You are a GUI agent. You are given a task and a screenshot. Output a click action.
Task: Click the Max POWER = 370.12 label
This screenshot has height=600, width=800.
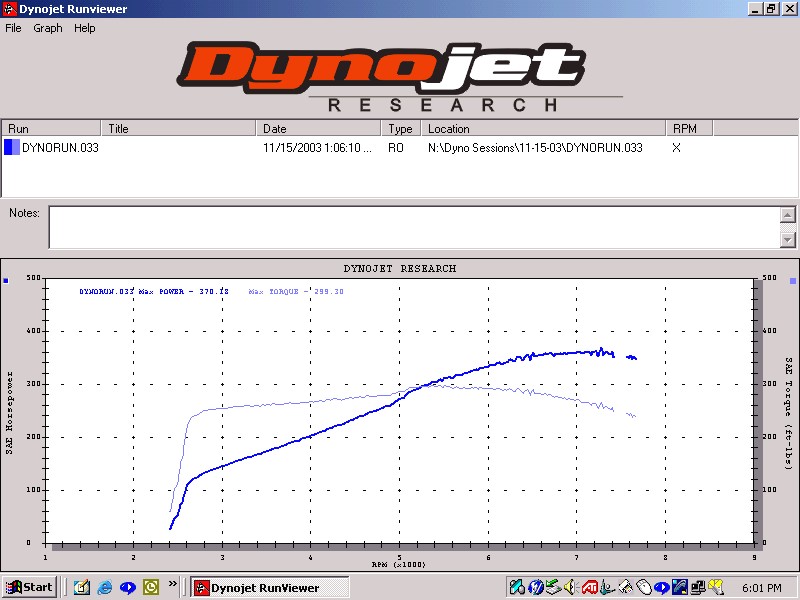pyautogui.click(x=184, y=292)
